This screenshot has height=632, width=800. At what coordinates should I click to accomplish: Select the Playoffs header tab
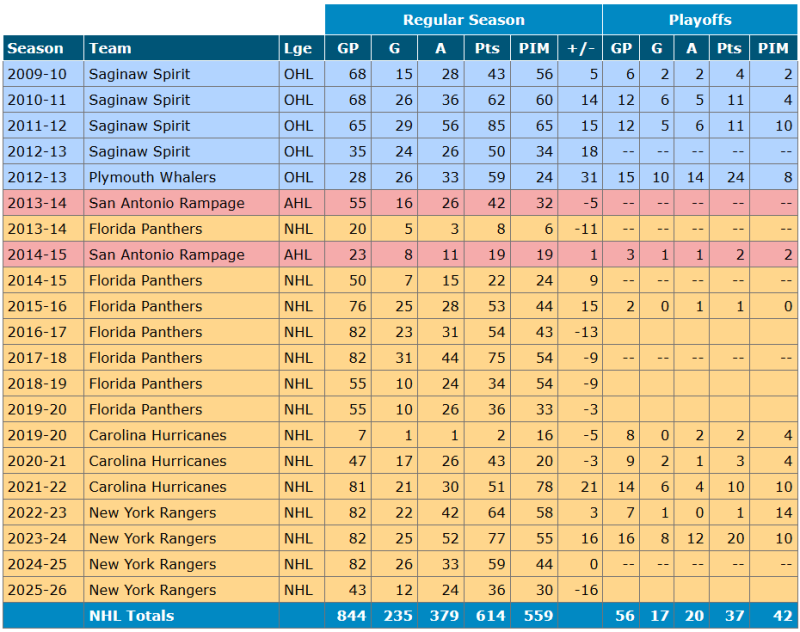click(x=699, y=20)
